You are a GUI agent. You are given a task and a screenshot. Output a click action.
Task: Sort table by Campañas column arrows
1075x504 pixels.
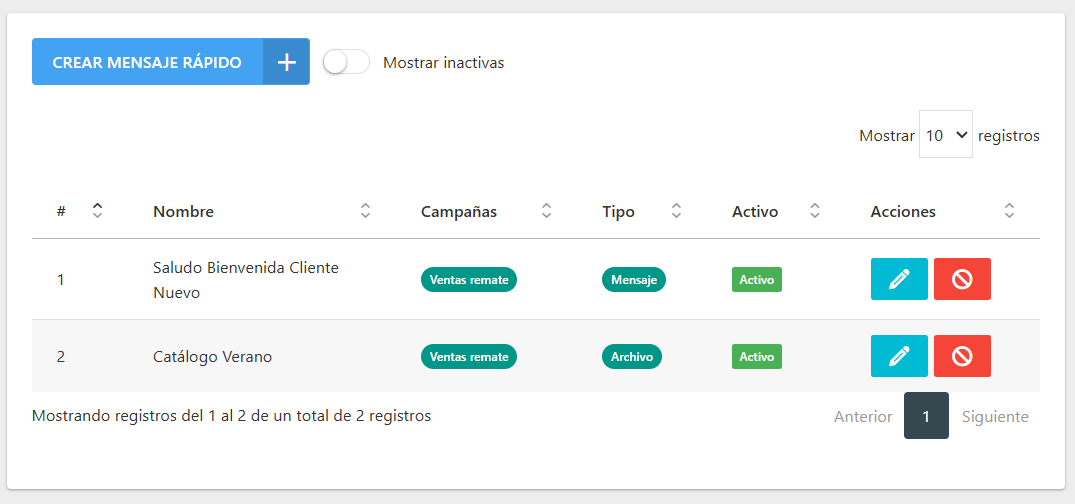(546, 211)
